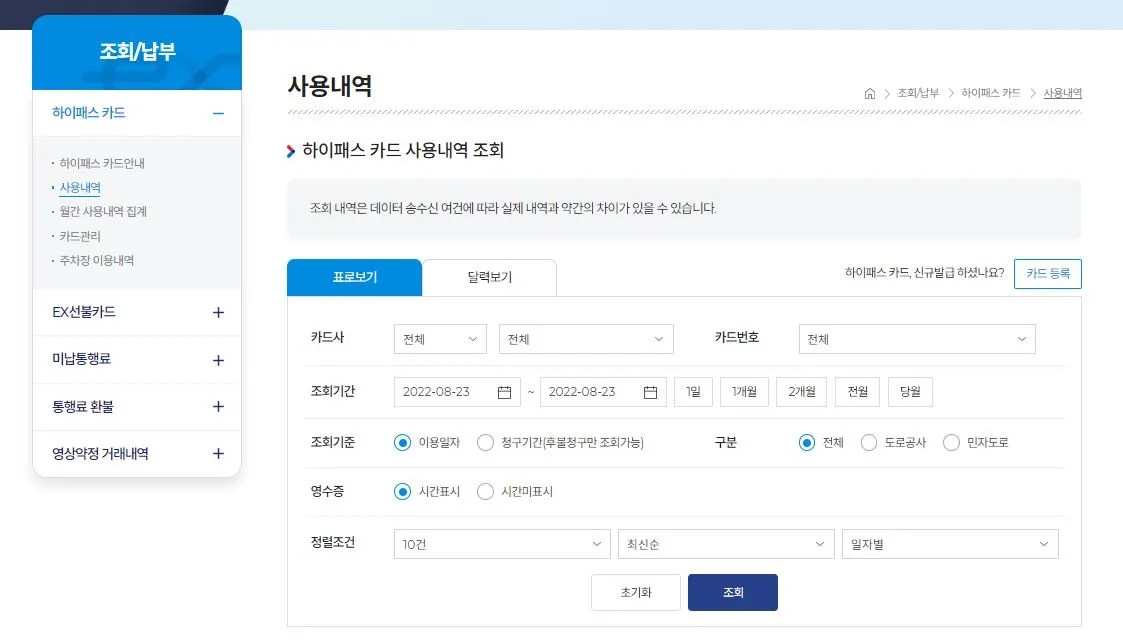Collapse the 하이패스 카드 sidebar section
This screenshot has width=1123, height=642.
pos(137,112)
